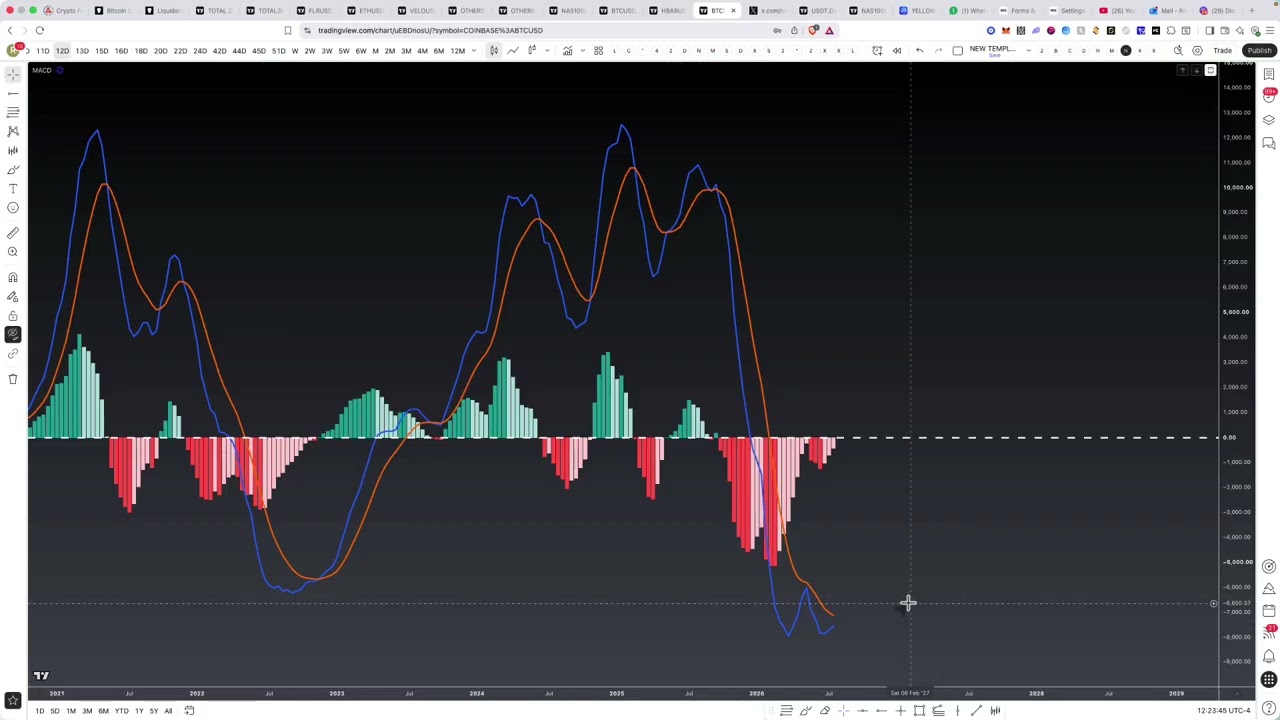The height and width of the screenshot is (720, 1280).
Task: Open the object tree layers icon
Action: (x=1268, y=120)
